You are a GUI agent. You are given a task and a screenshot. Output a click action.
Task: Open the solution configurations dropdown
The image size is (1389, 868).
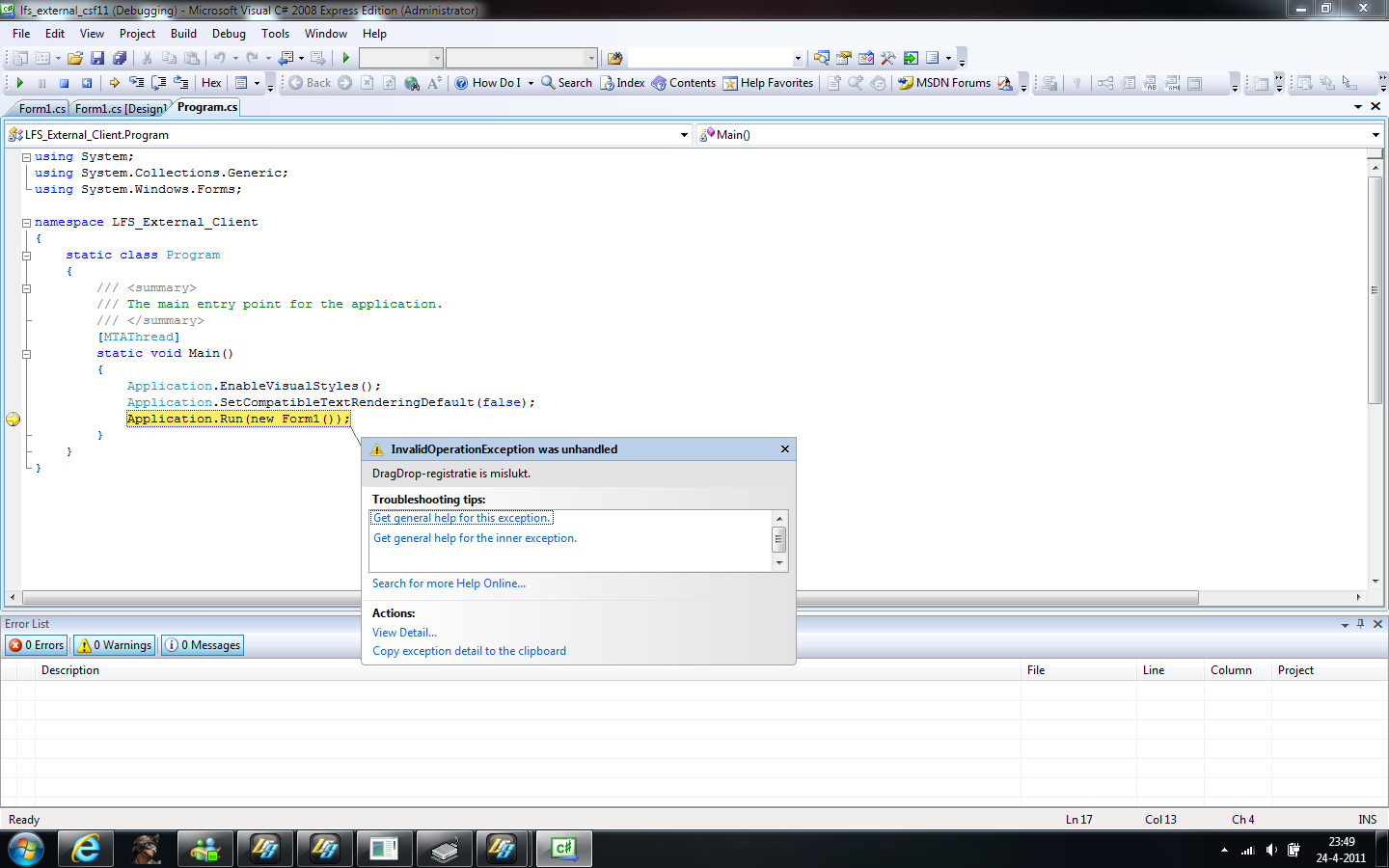point(437,58)
